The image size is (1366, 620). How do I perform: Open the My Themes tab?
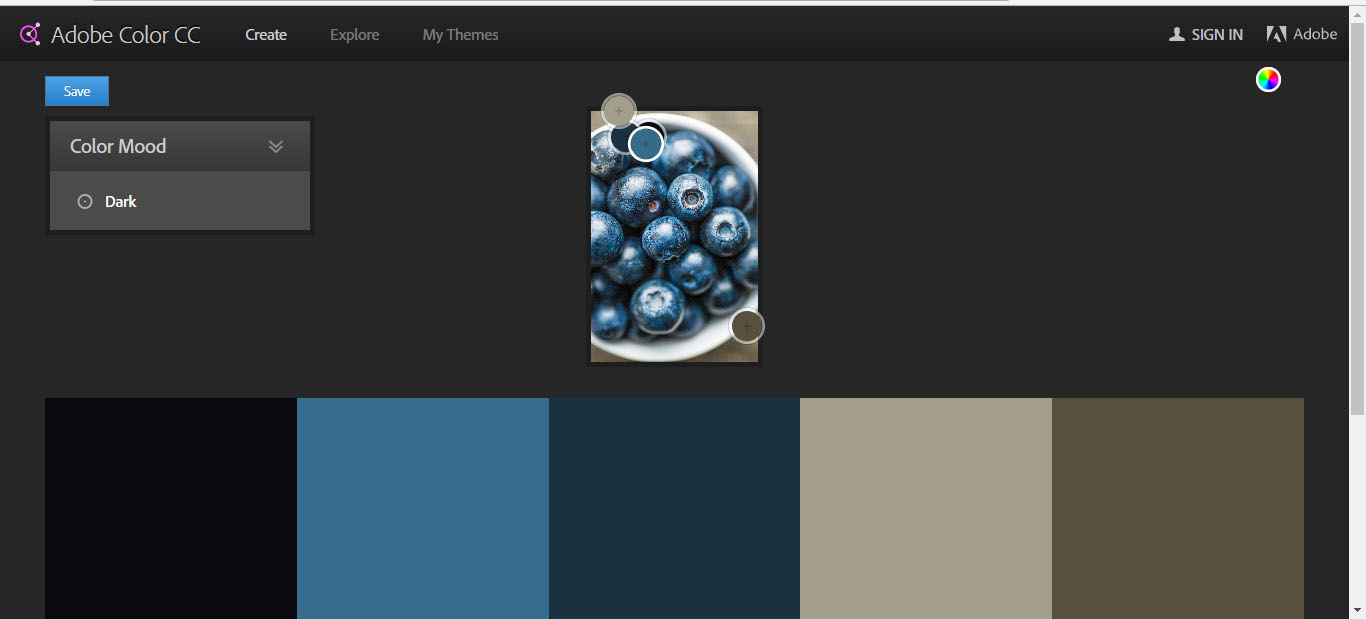point(460,35)
